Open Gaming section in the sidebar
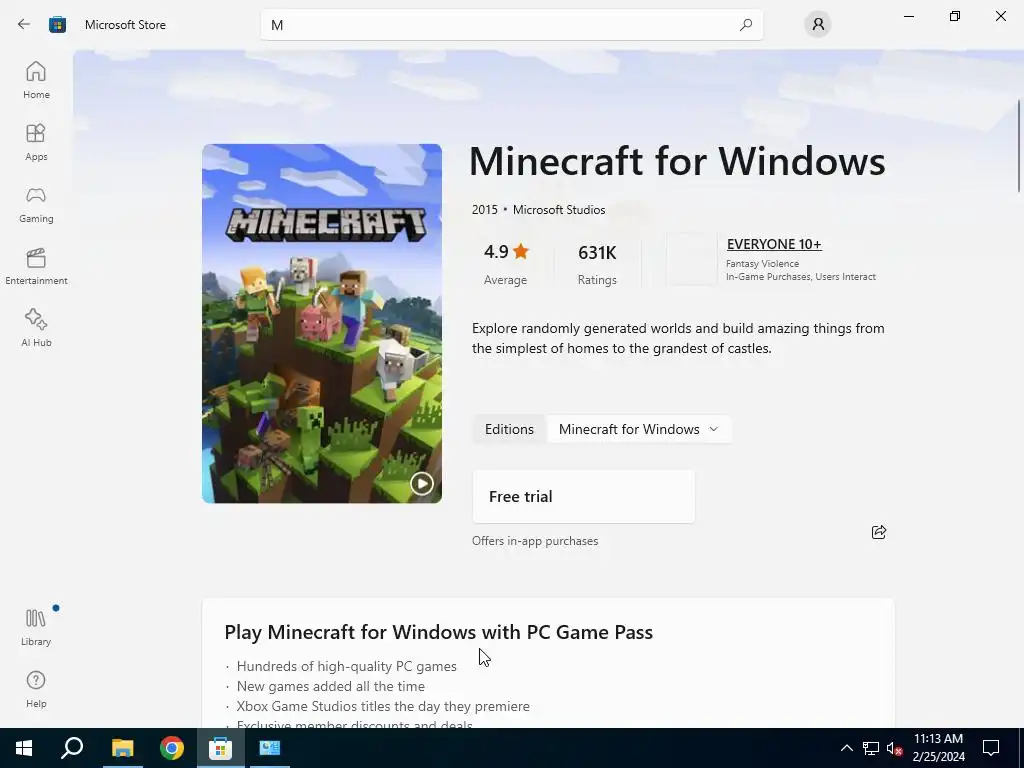 pyautogui.click(x=36, y=204)
